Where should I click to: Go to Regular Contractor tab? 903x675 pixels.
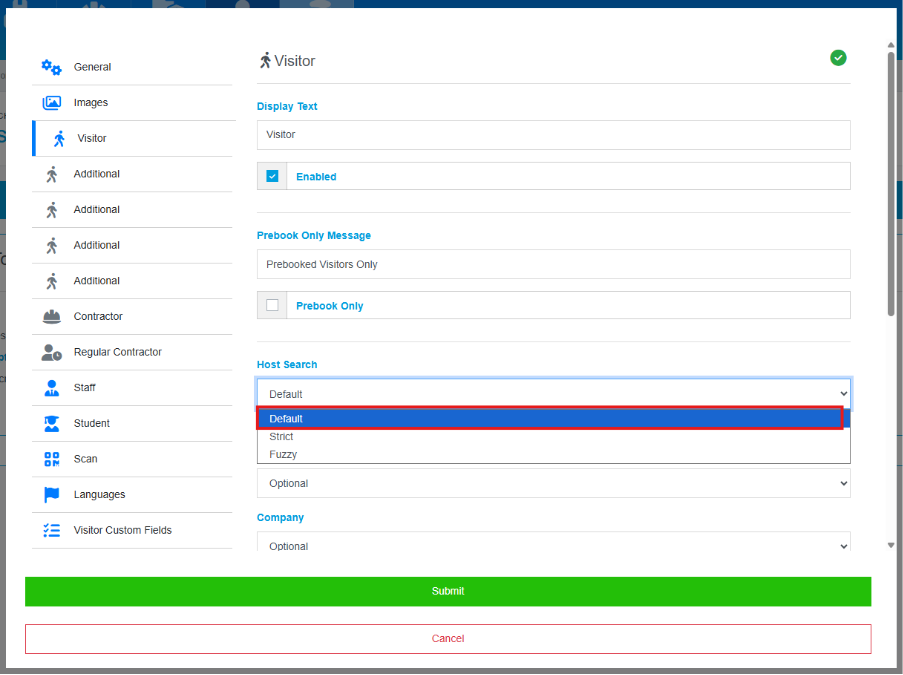coord(132,352)
